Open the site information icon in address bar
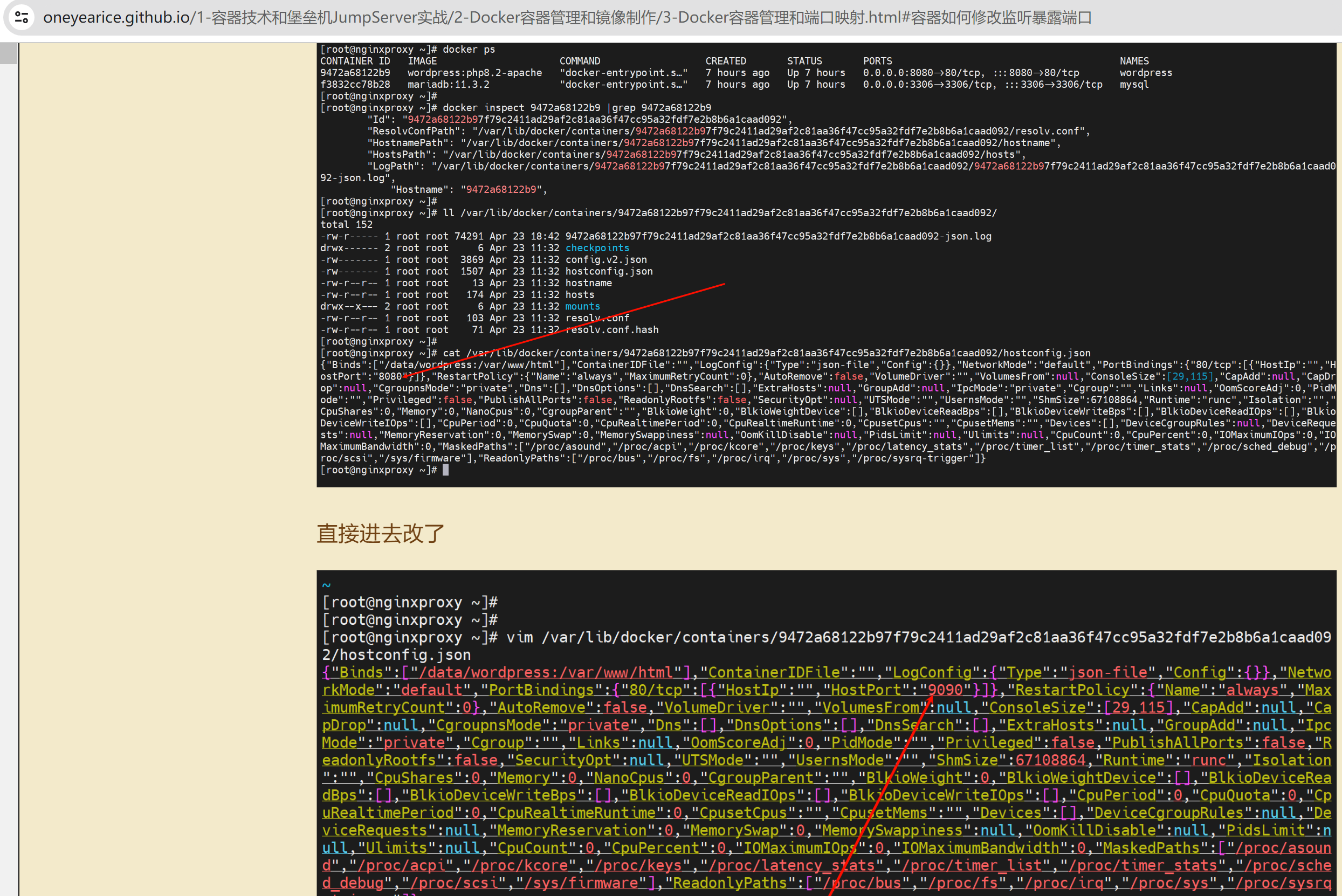Image resolution: width=1342 pixels, height=896 pixels. (22, 17)
